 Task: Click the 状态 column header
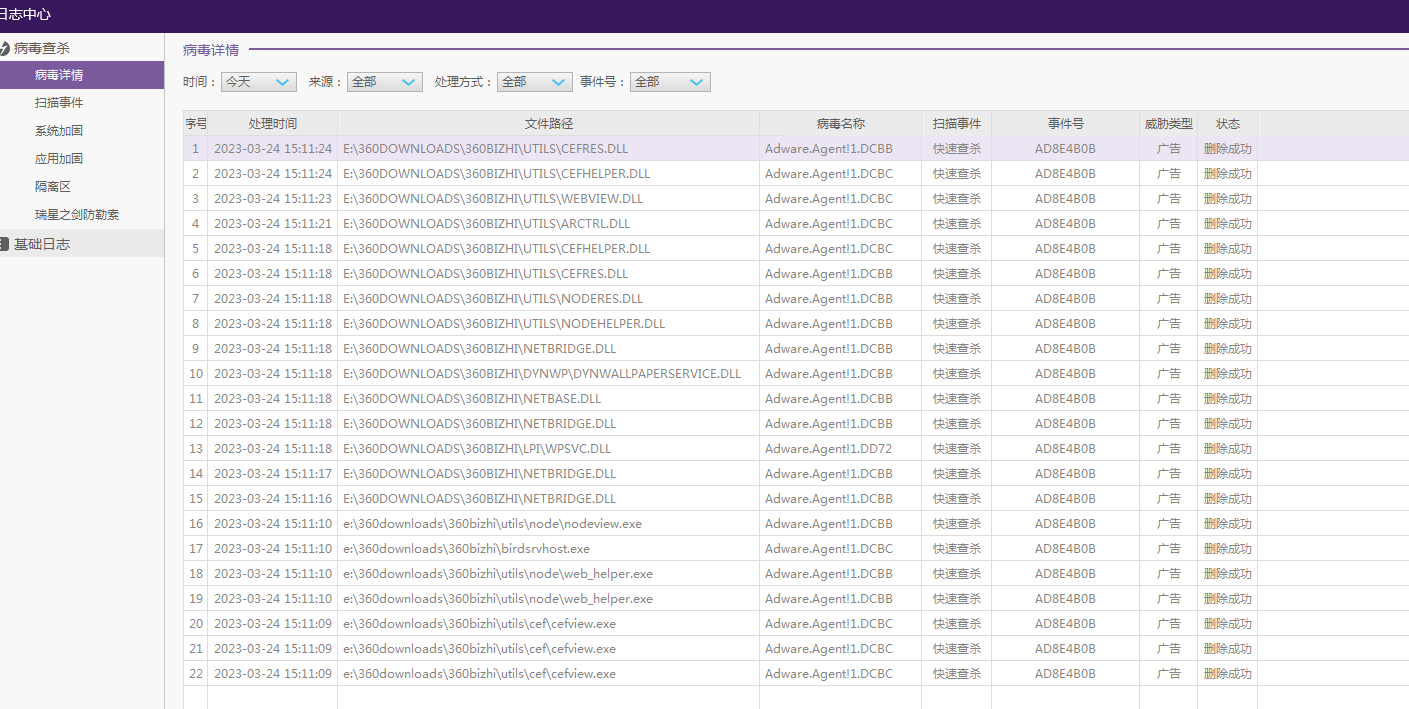1228,123
